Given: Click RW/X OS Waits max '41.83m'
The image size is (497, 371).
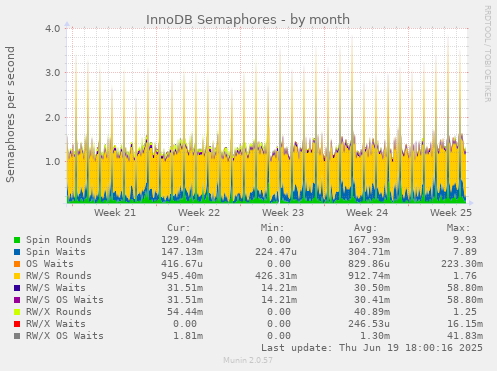Looking at the screenshot, I should [465, 336].
